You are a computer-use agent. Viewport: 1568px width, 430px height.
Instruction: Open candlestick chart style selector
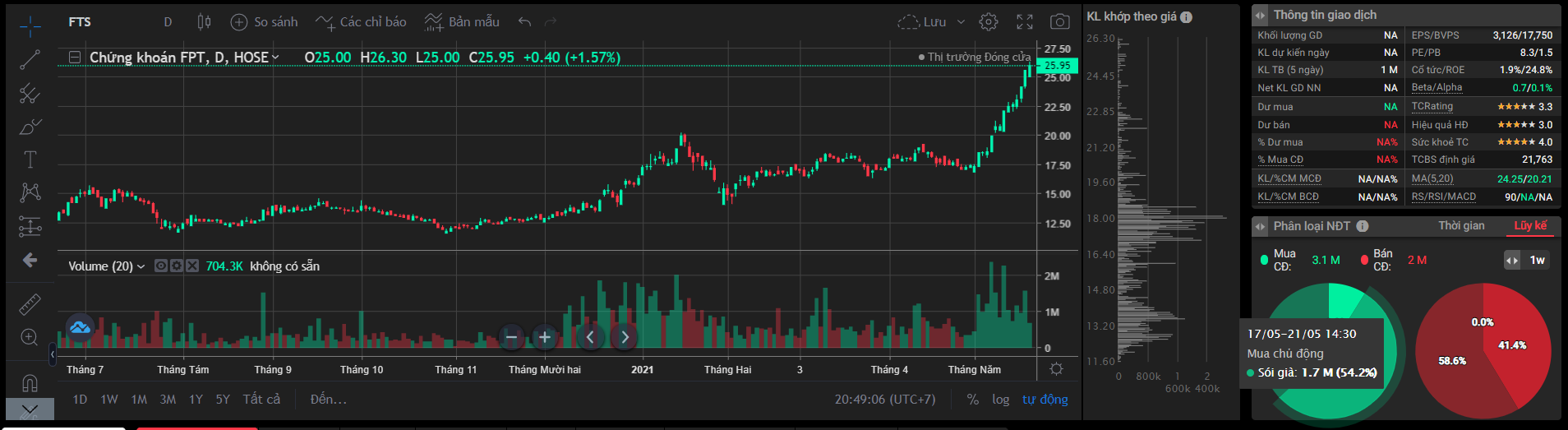pos(204,22)
